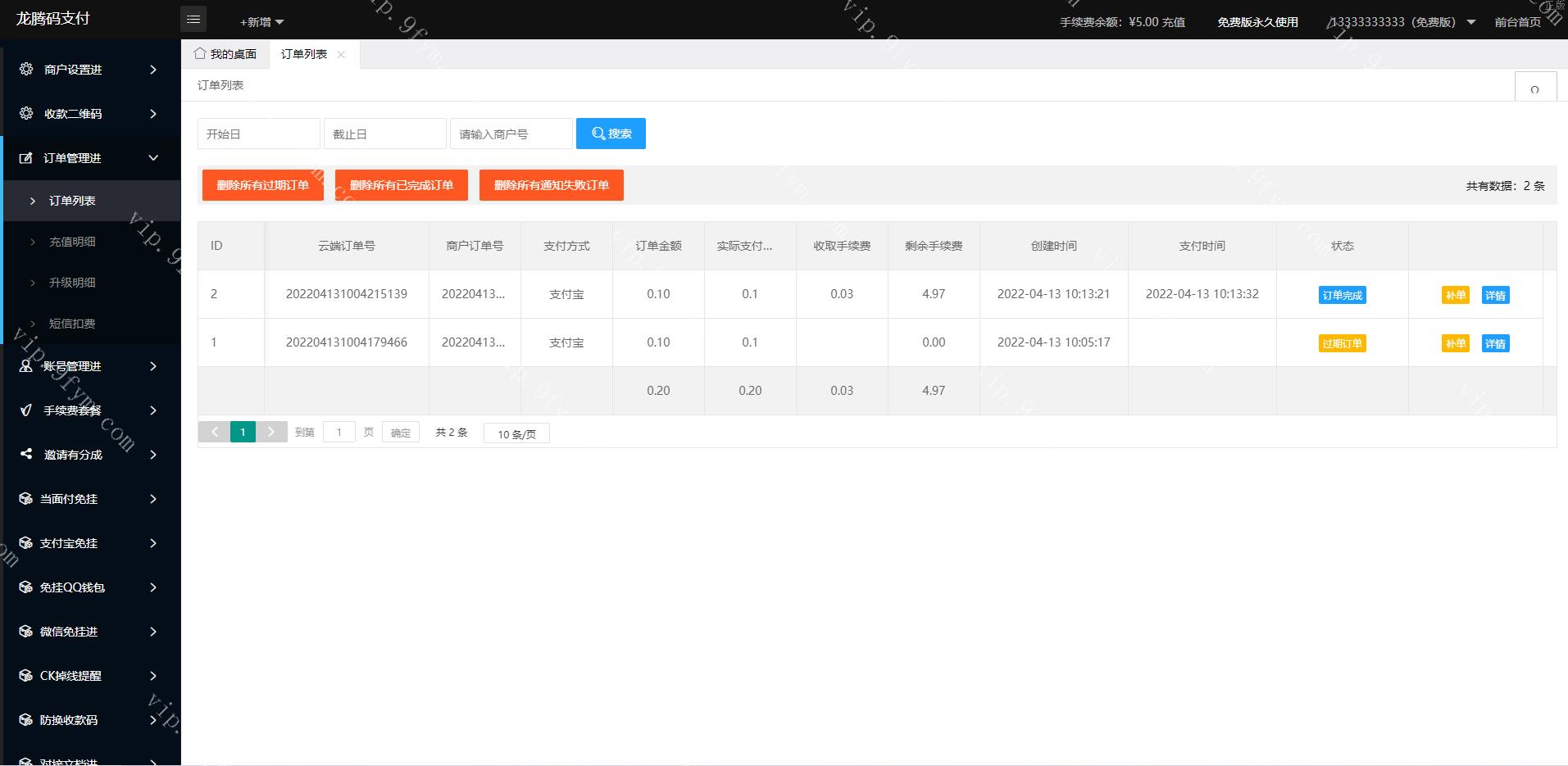Click the gear icon for 商户设置进

click(x=26, y=70)
